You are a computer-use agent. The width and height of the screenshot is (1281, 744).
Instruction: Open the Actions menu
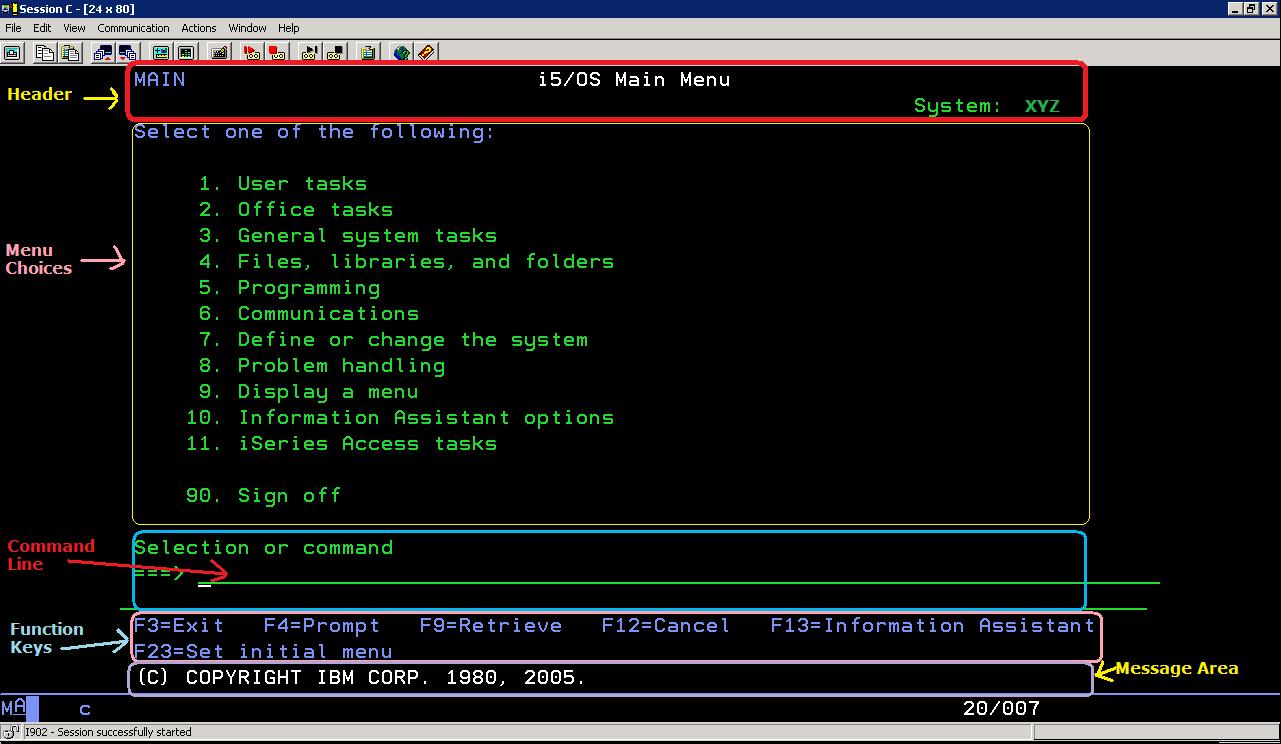(x=199, y=28)
